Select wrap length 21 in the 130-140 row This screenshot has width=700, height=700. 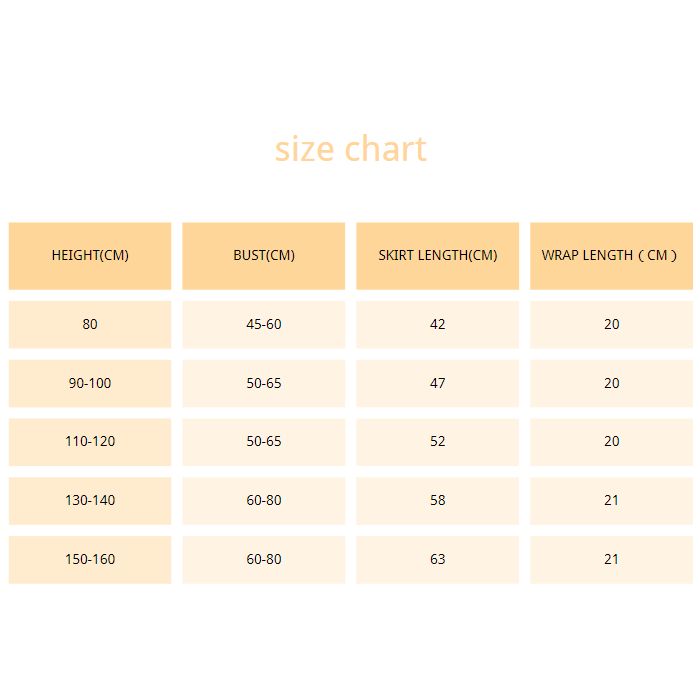click(611, 501)
